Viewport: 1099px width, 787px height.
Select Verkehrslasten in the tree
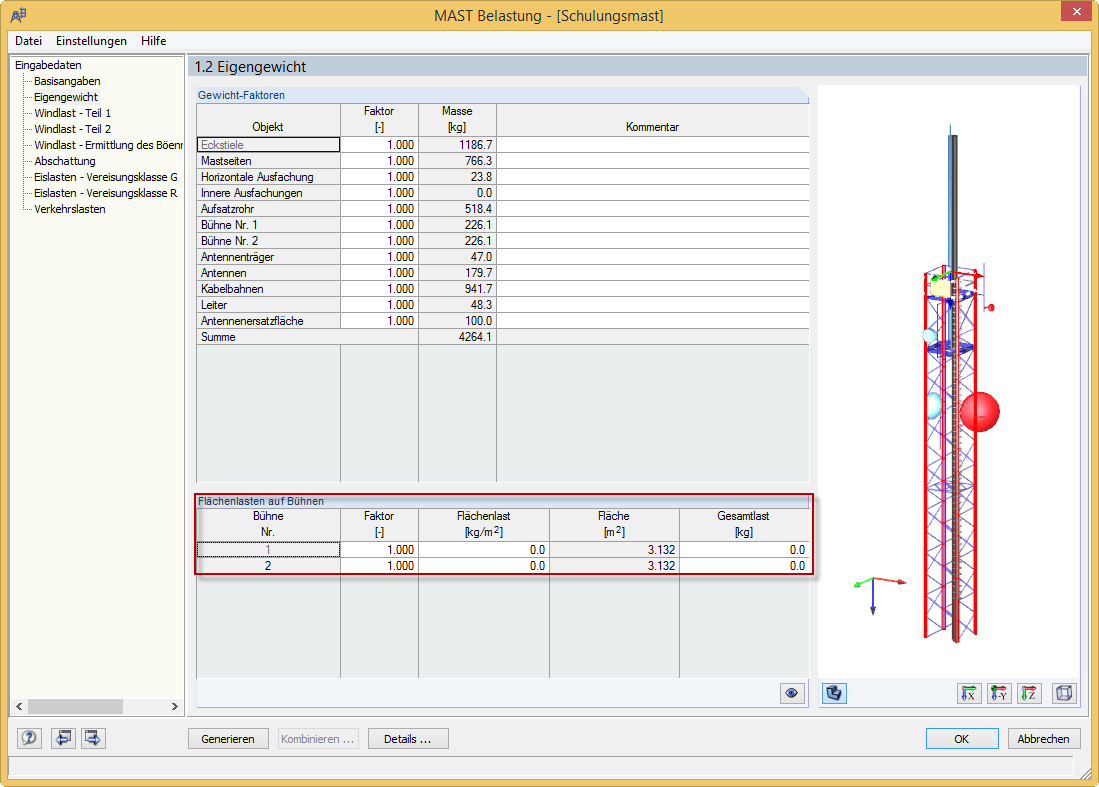tap(70, 210)
